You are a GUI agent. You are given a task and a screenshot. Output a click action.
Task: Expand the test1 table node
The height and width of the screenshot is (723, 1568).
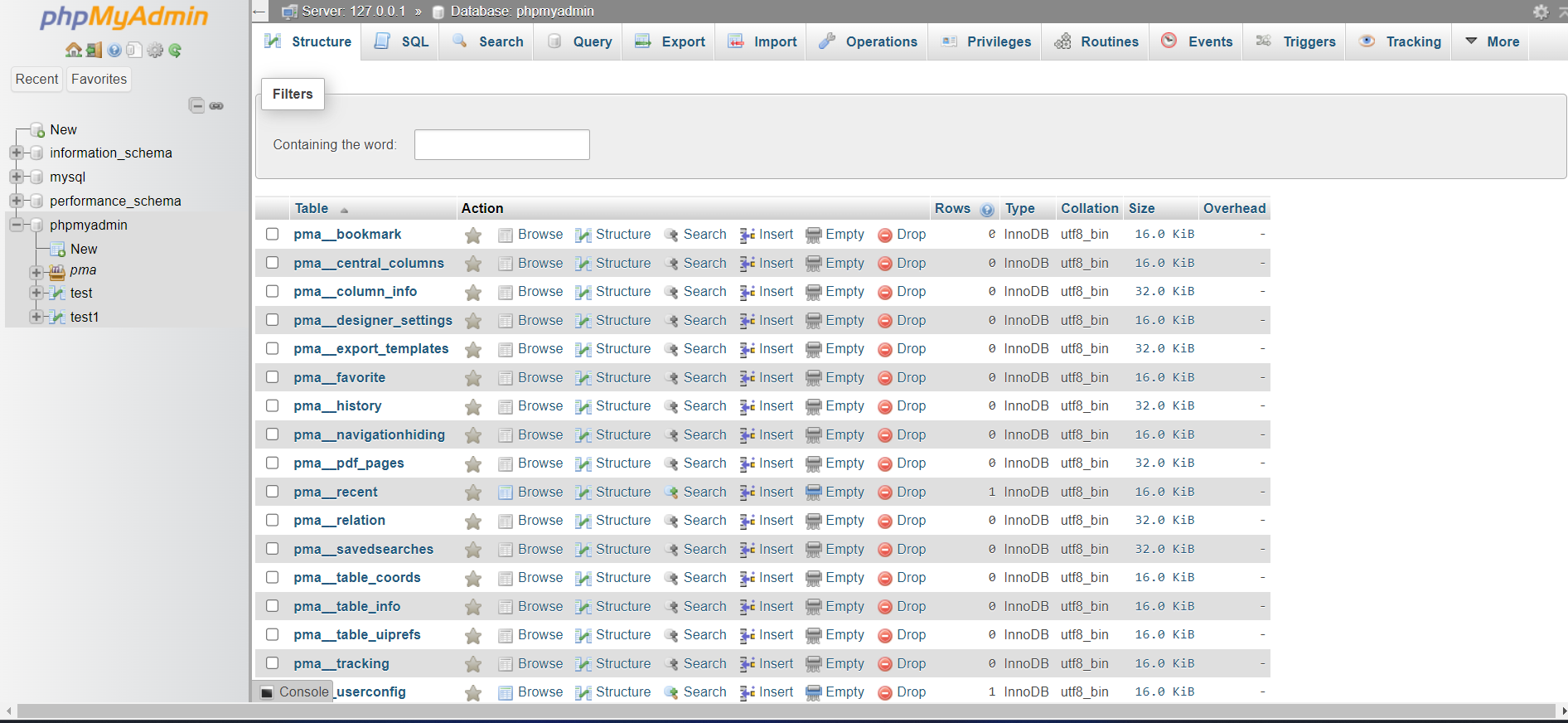(36, 317)
